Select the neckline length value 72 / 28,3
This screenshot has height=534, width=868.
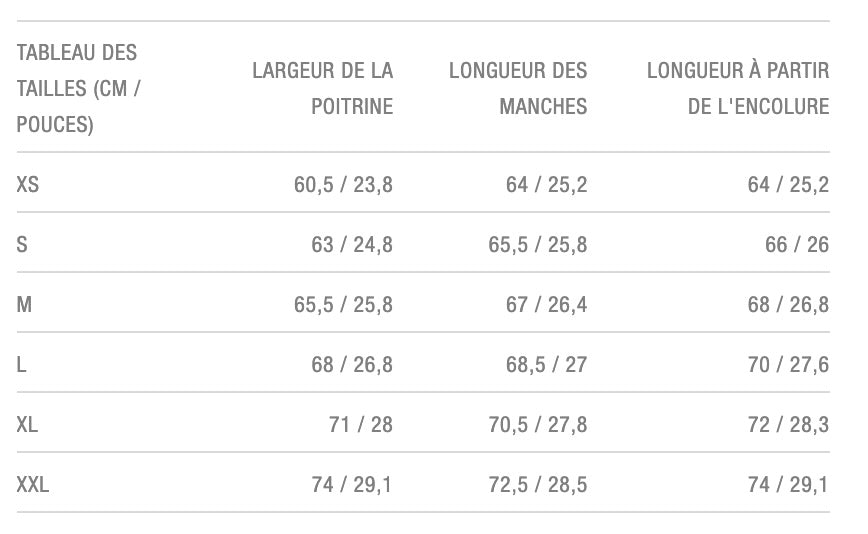(x=788, y=424)
